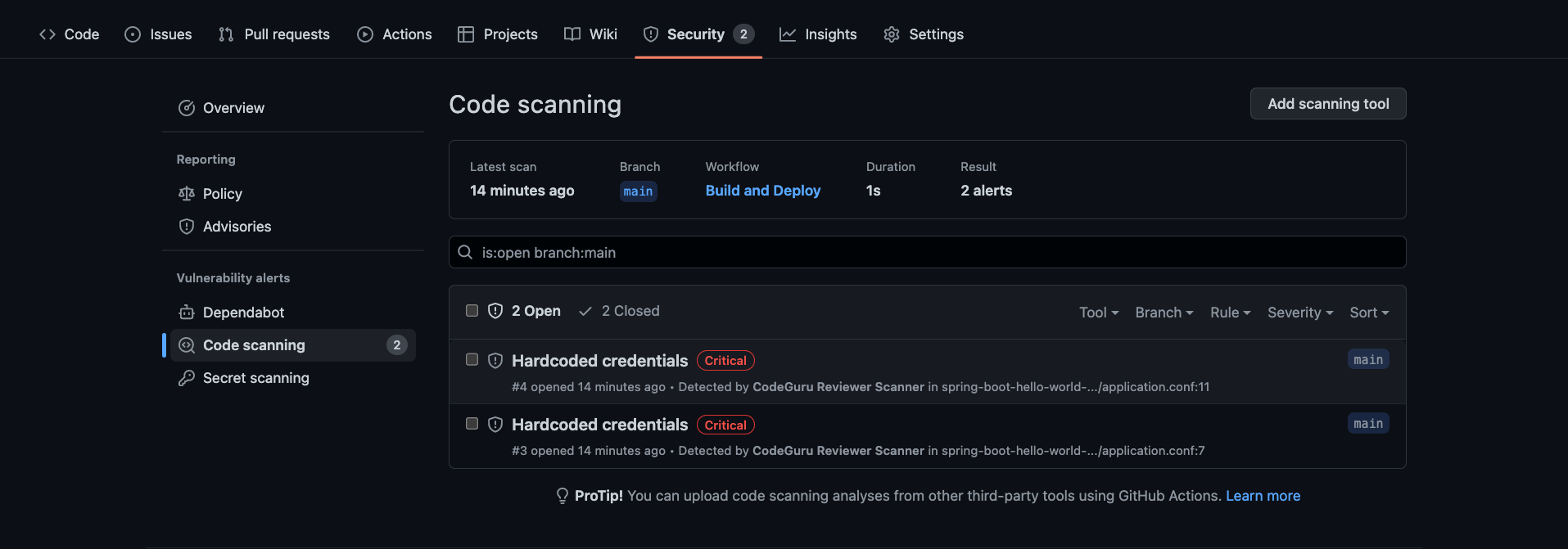Click the shield icon beside 2 Open

tap(495, 311)
